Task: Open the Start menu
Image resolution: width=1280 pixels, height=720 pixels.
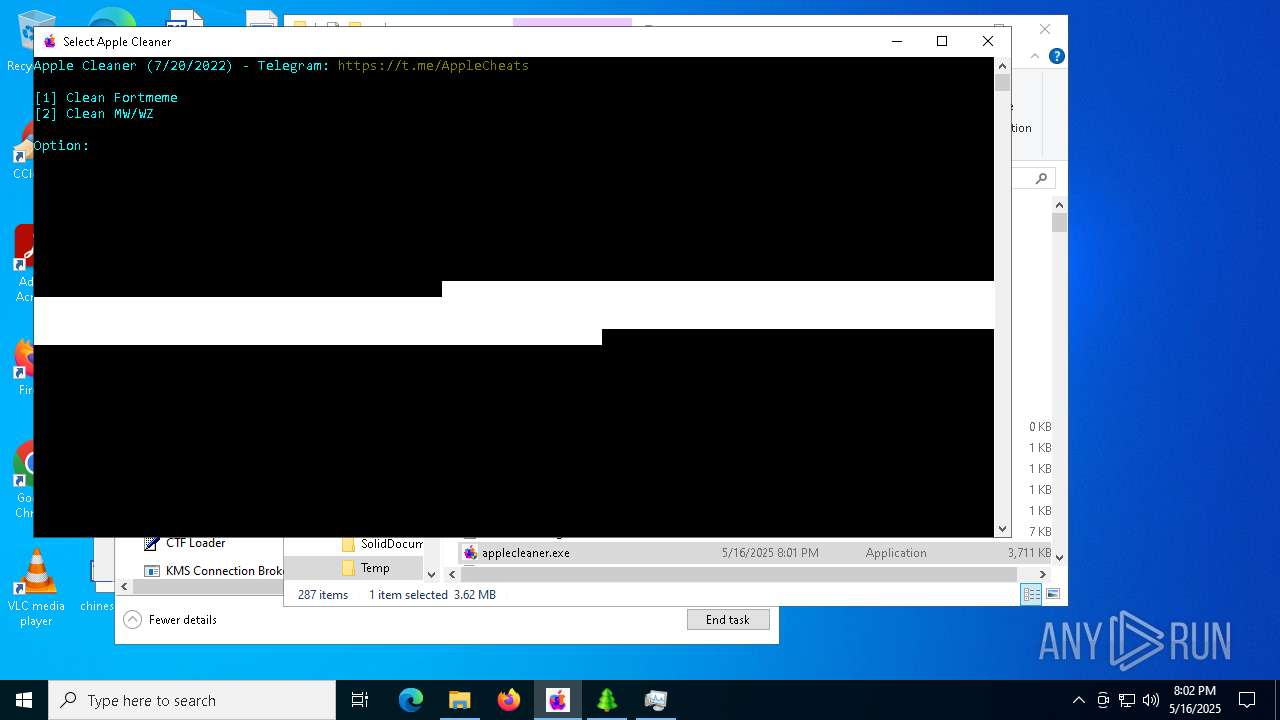Action: 24,700
